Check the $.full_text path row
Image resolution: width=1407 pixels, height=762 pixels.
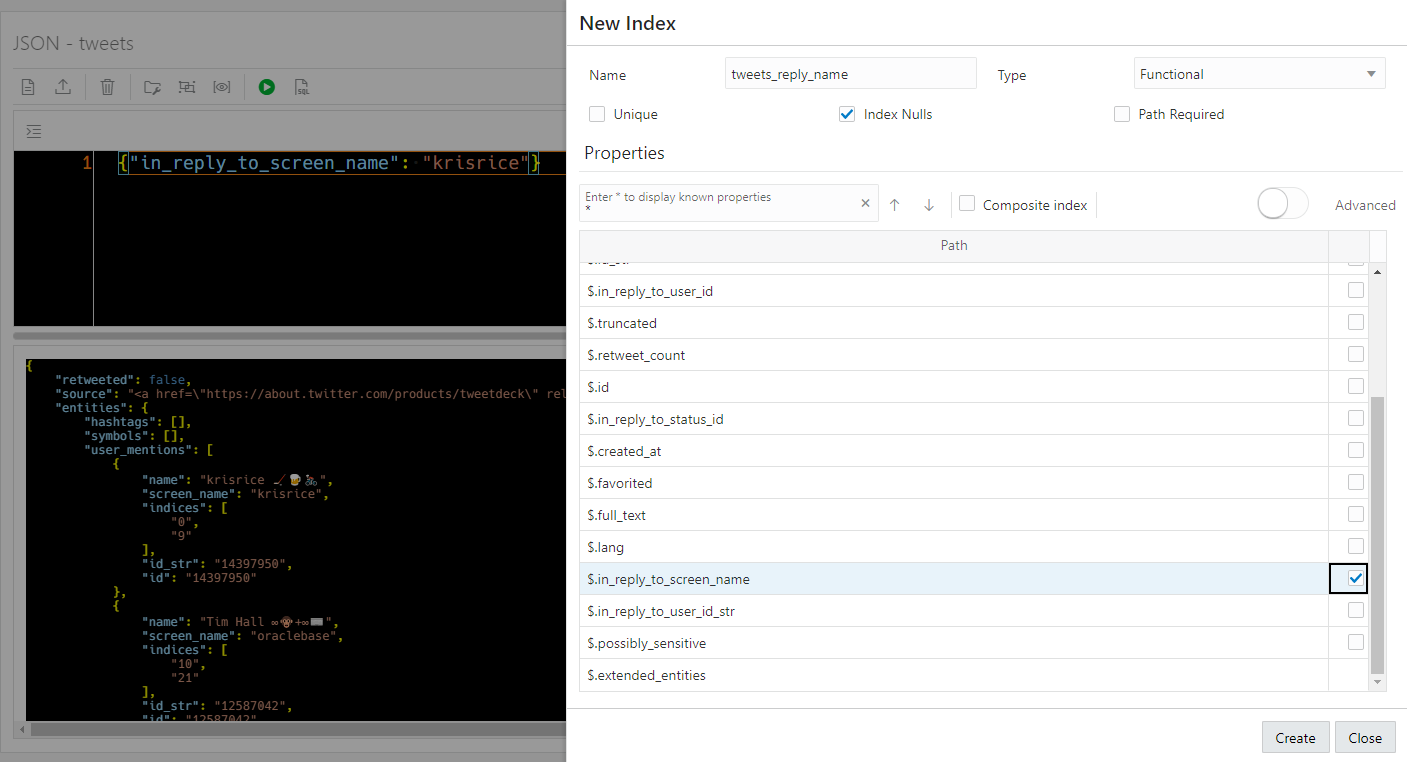tap(1356, 514)
